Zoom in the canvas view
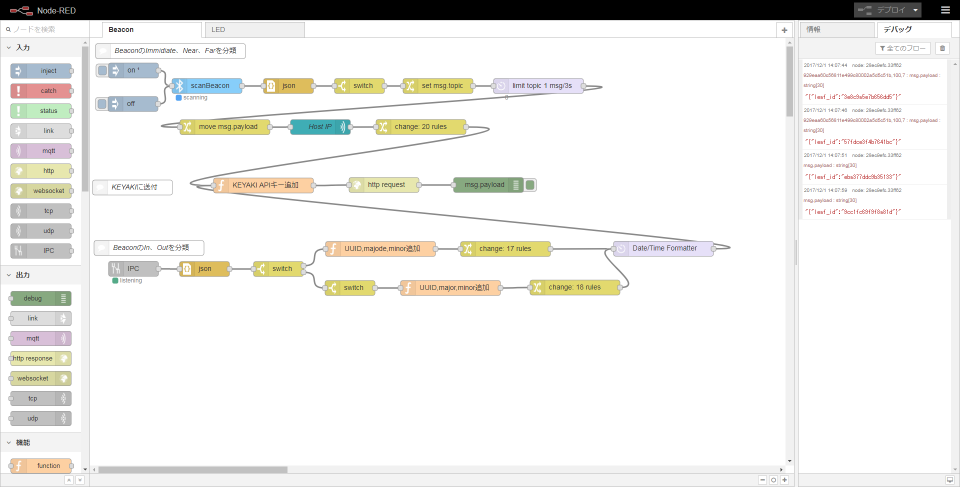The image size is (960, 487). (784, 480)
